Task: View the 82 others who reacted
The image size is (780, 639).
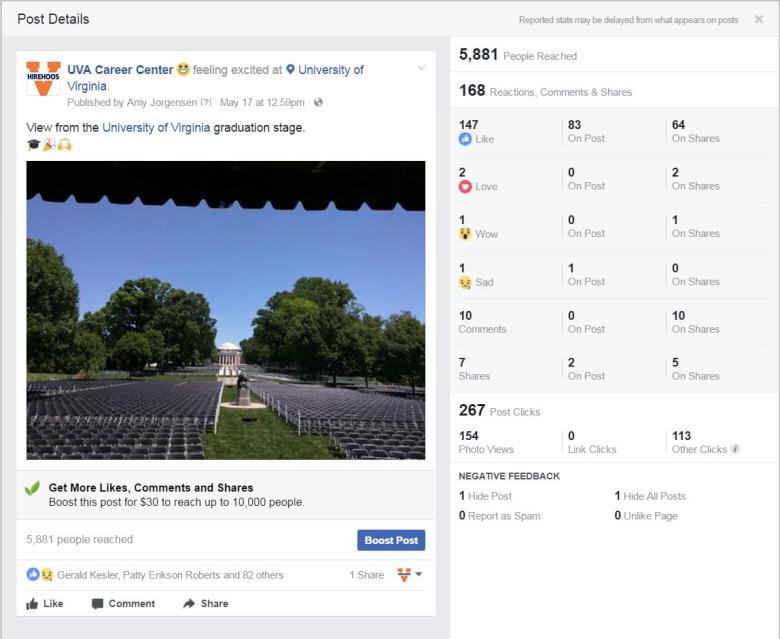Action: [x=263, y=575]
